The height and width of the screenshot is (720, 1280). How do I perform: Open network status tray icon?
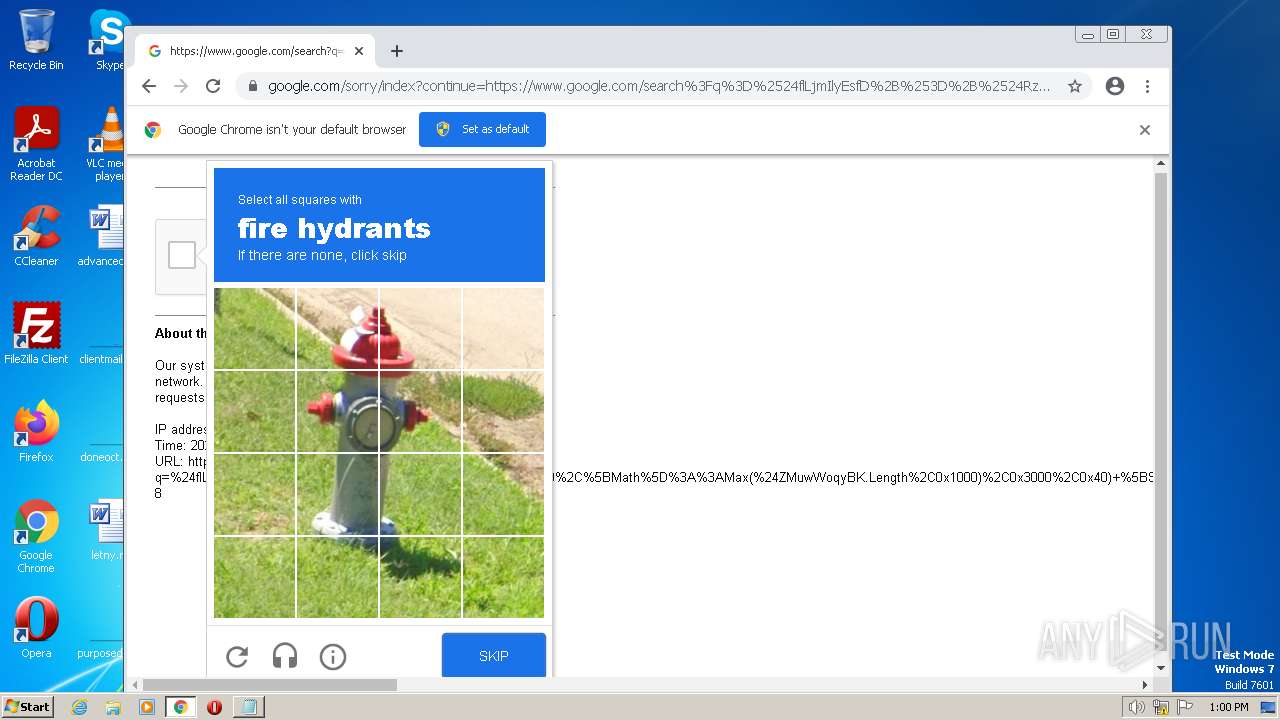click(1161, 707)
